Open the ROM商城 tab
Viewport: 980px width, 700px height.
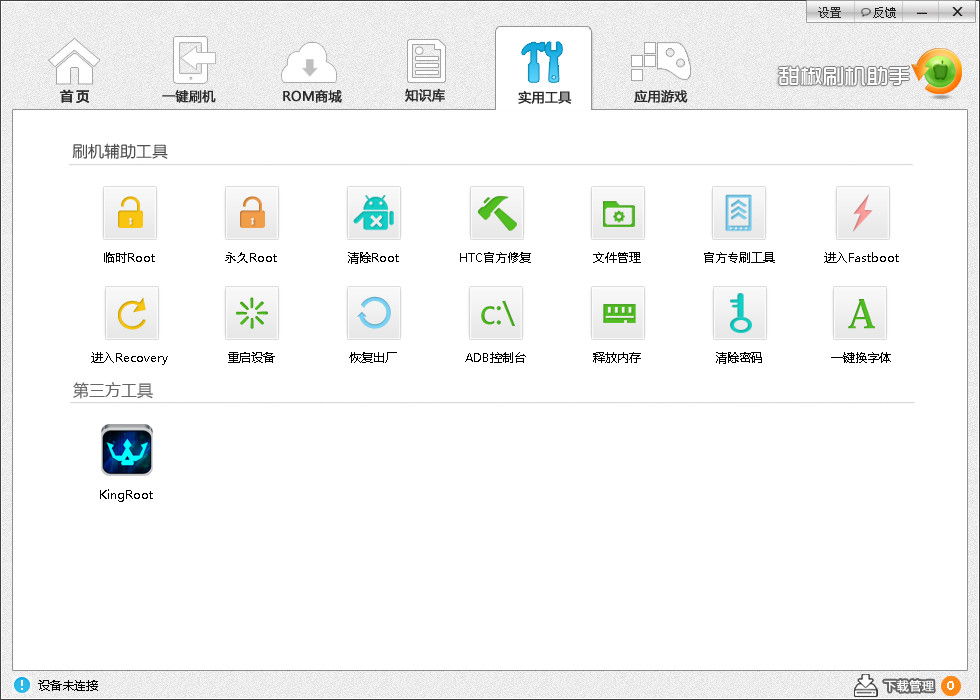(311, 71)
